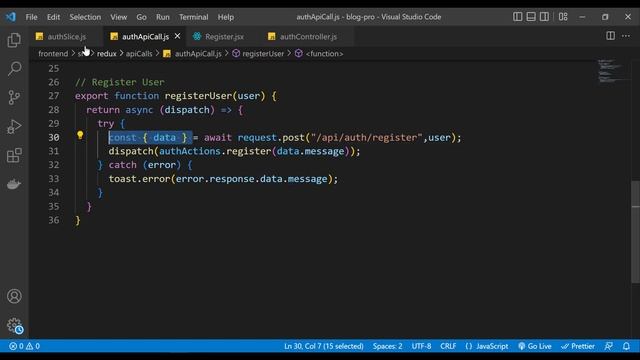The image size is (640, 360).
Task: Open the Docker view in activity bar
Action: tap(14, 184)
